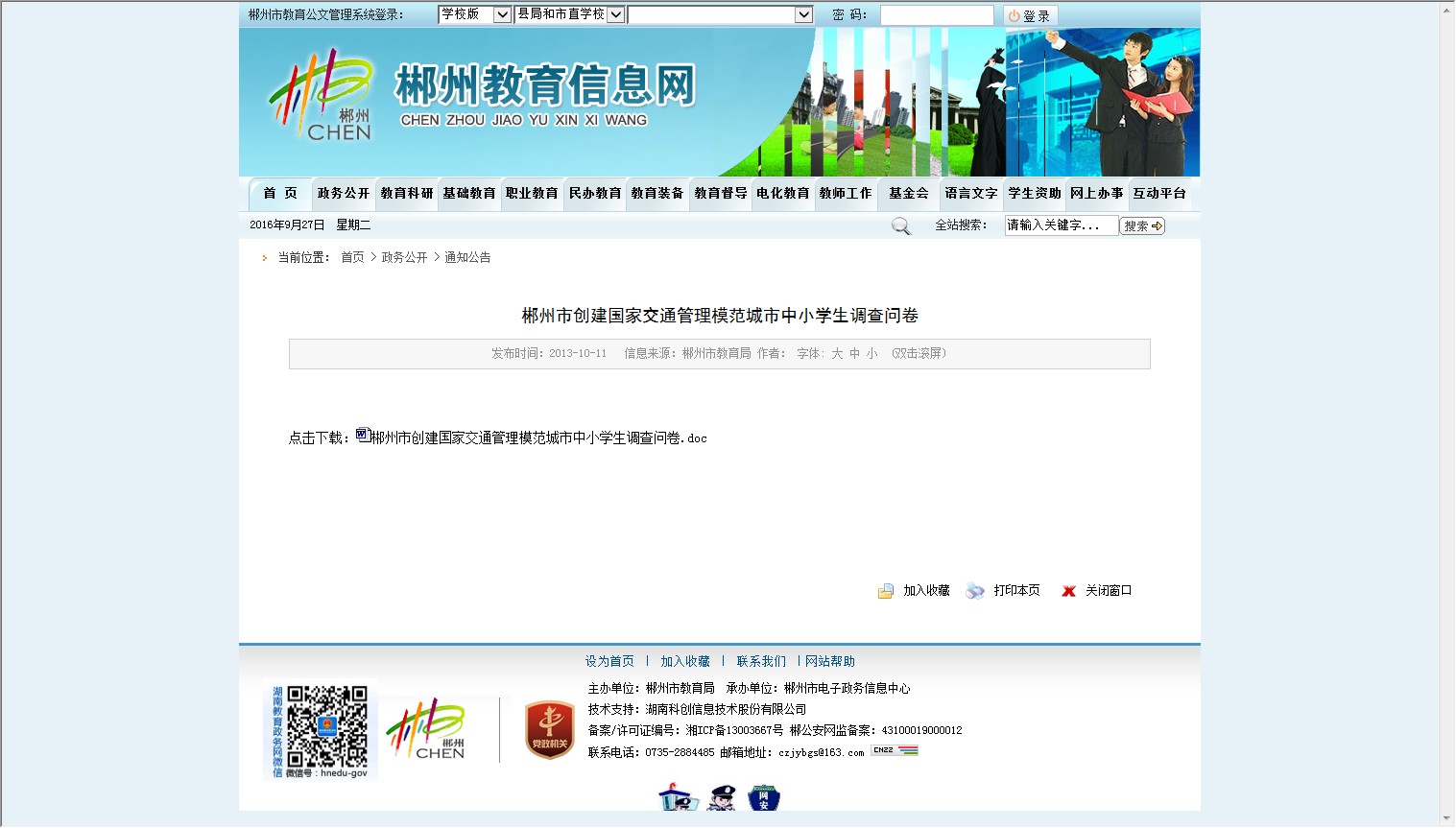Image resolution: width=1456 pixels, height=828 pixels.
Task: Open the 教育督导 nav tab
Action: click(721, 194)
